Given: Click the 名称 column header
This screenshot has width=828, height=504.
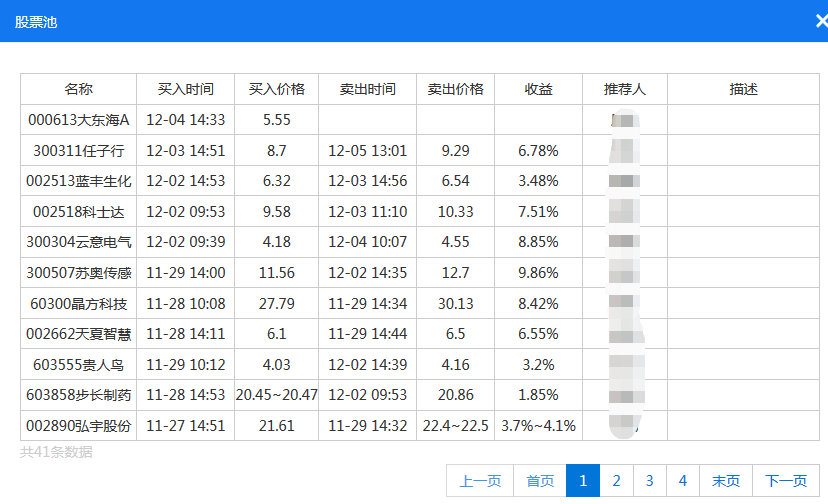Looking at the screenshot, I should pos(79,89).
